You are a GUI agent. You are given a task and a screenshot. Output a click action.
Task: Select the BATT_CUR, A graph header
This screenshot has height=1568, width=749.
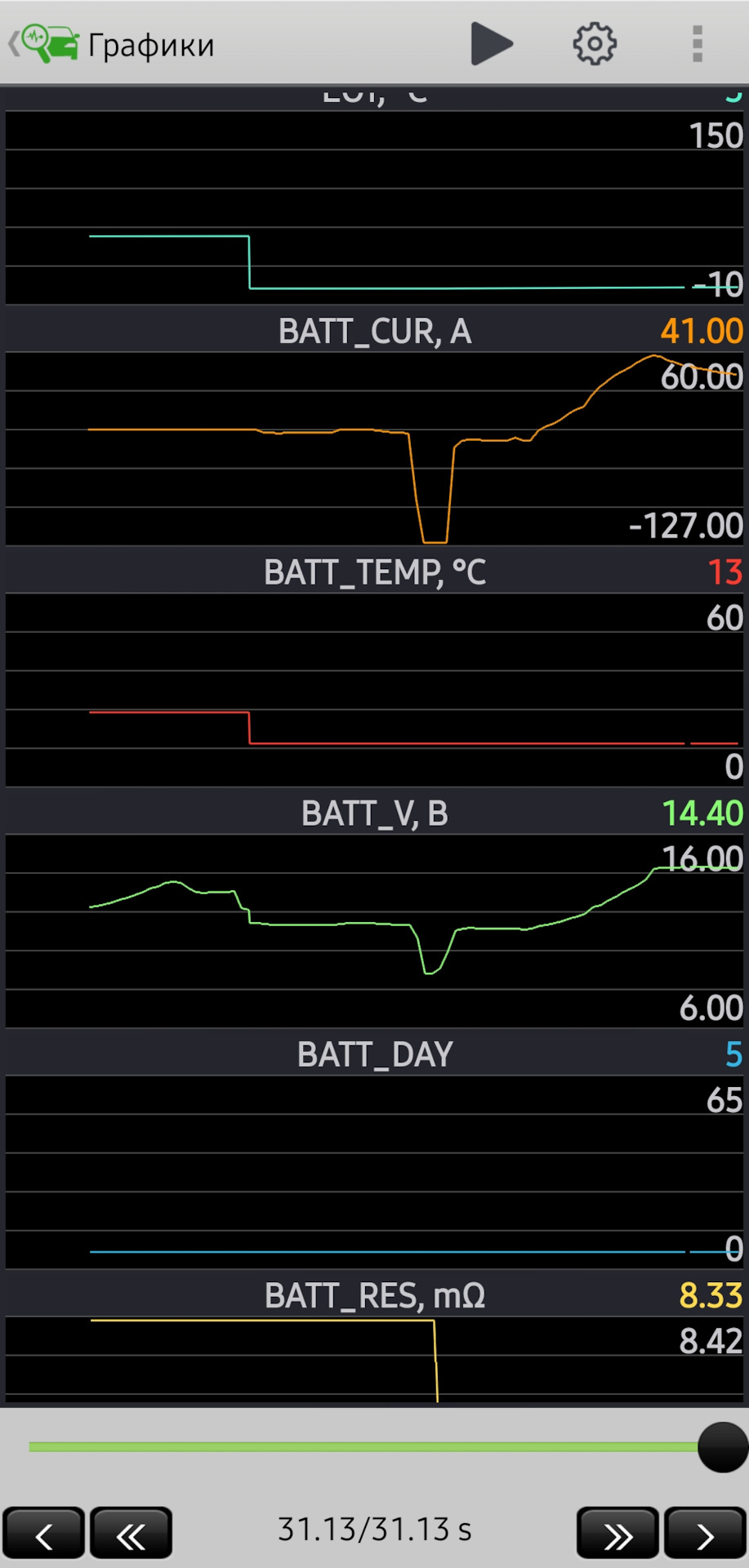(x=374, y=332)
